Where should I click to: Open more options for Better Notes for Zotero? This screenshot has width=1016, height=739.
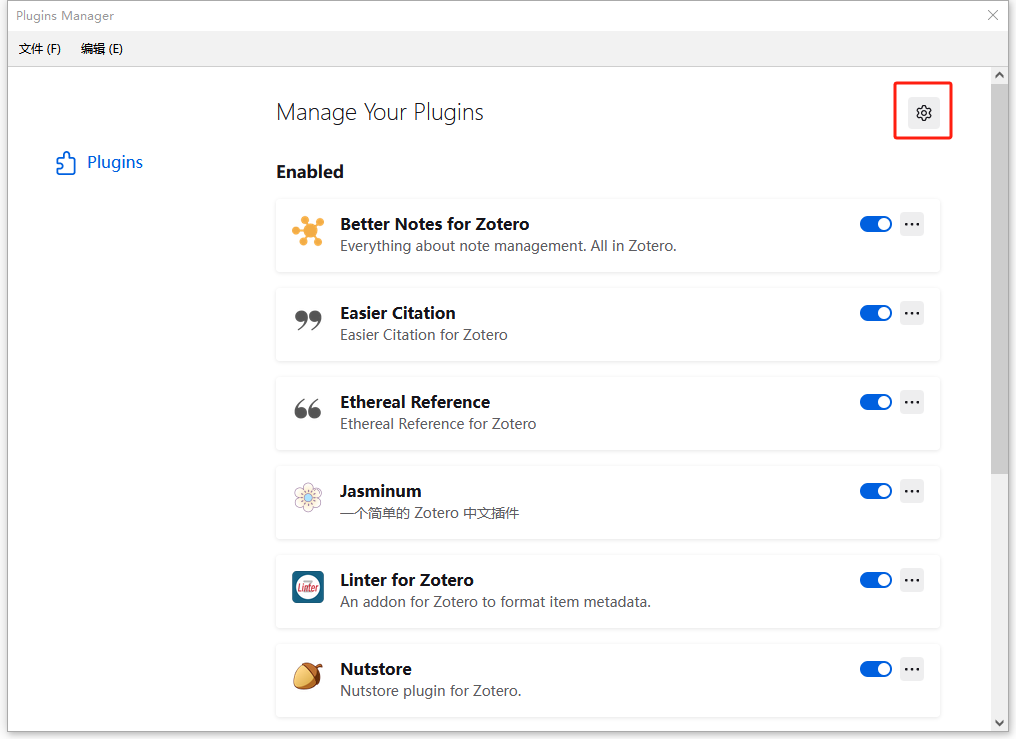(912, 224)
